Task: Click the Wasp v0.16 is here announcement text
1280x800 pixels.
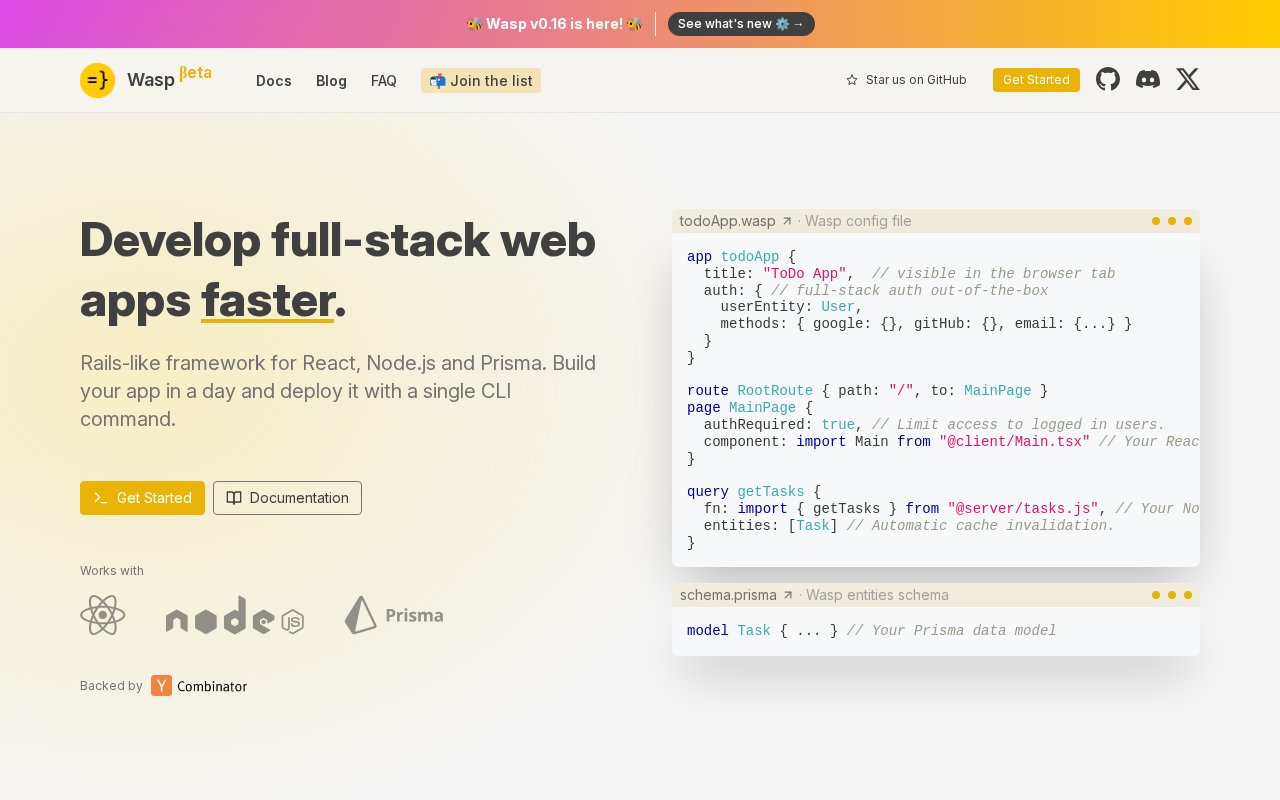Action: [554, 24]
